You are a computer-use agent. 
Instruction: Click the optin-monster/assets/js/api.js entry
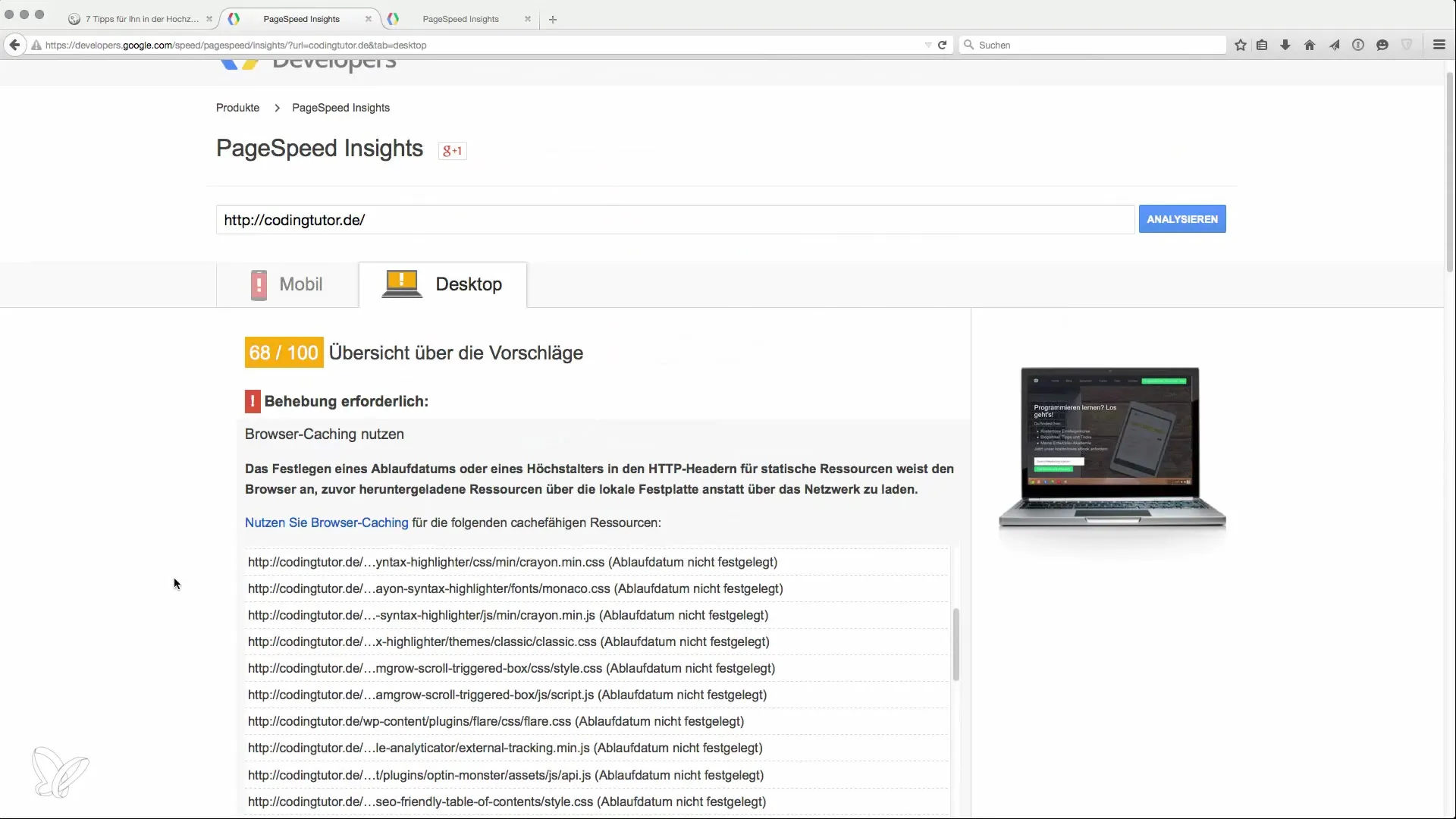point(506,775)
